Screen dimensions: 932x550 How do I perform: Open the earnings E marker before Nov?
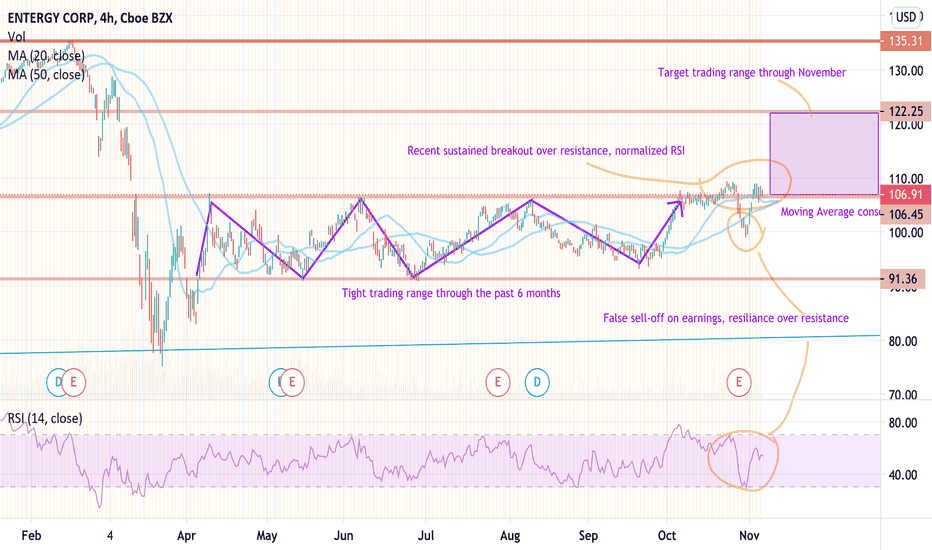click(739, 382)
